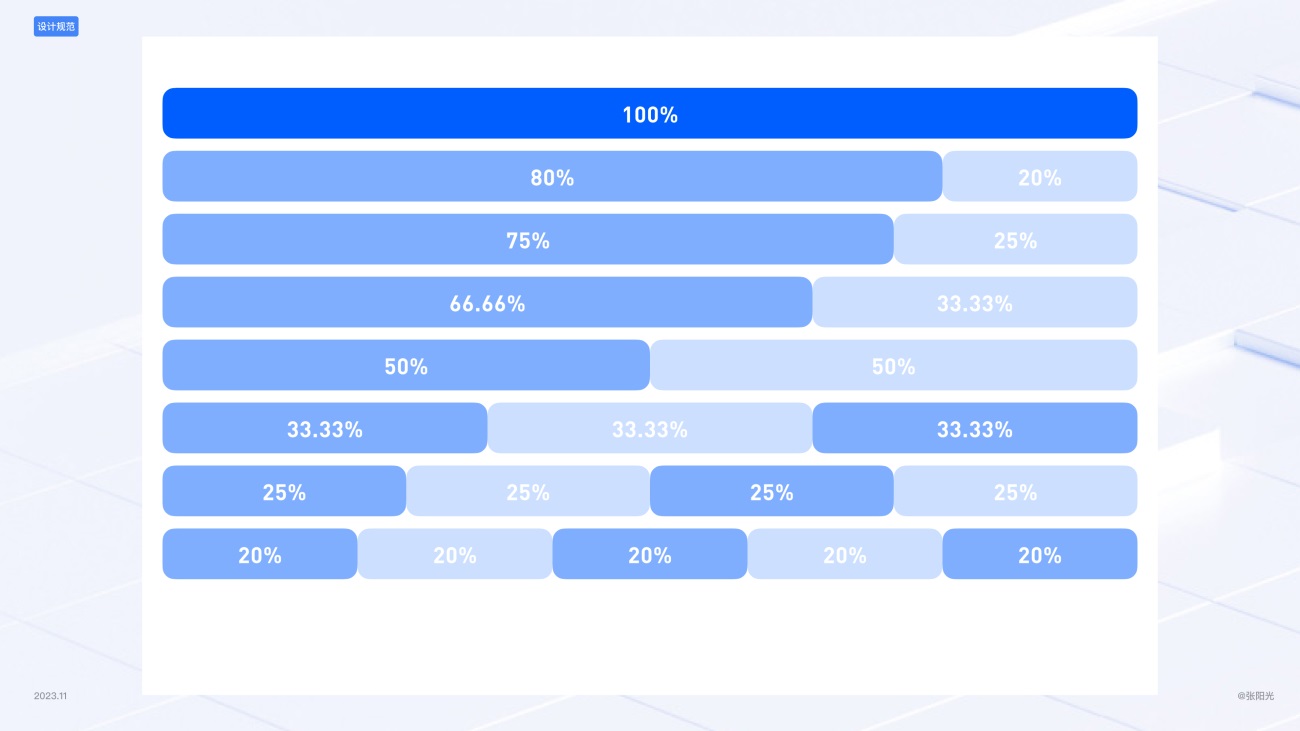The width and height of the screenshot is (1300, 731).
Task: Select the 20% segment beside 80%
Action: (x=1040, y=176)
